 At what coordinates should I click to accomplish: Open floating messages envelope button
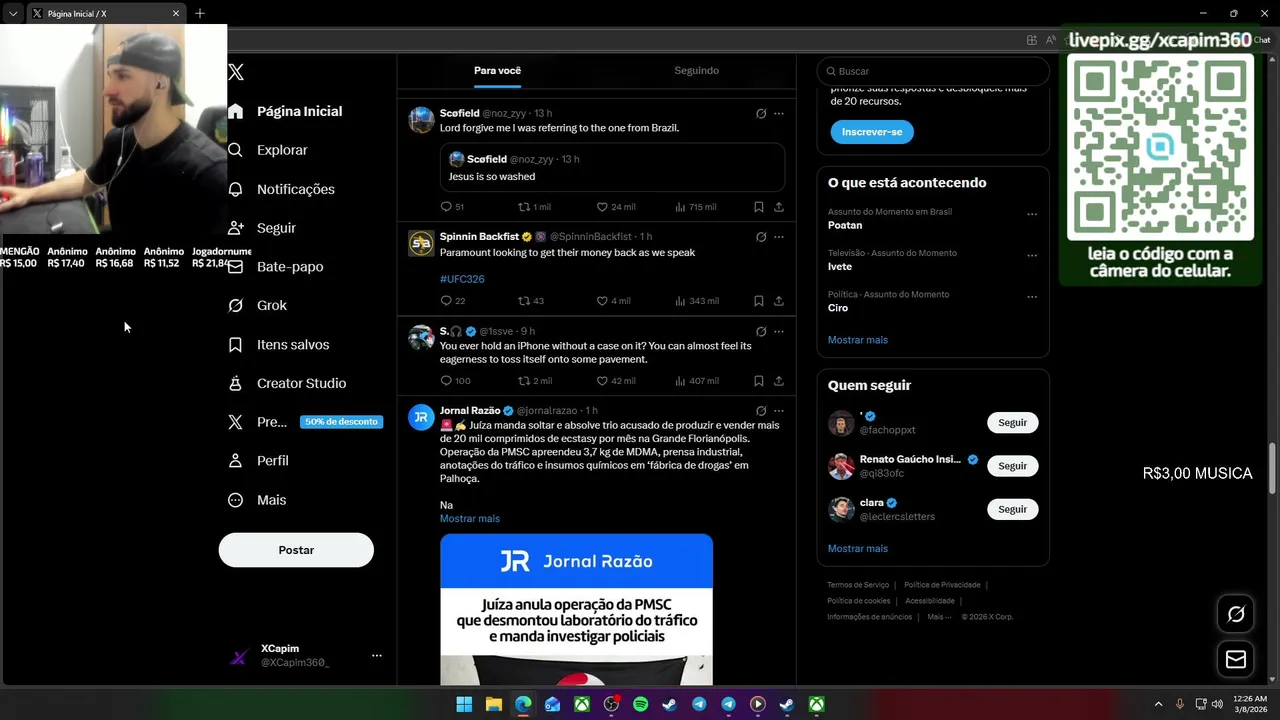pos(1236,659)
